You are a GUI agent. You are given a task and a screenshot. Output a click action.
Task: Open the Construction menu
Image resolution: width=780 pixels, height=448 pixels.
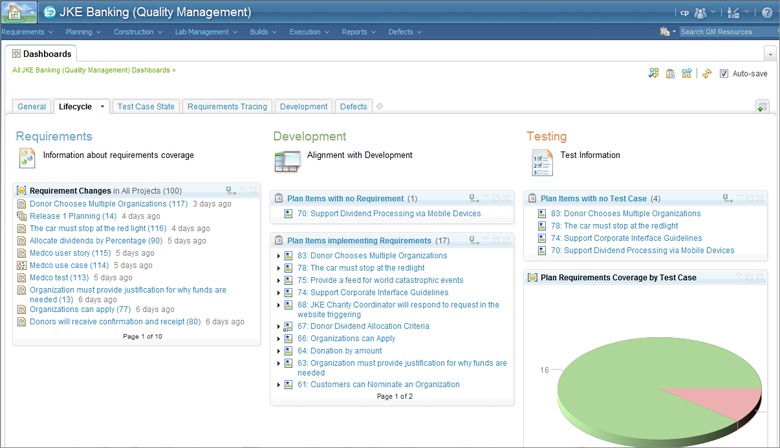click(x=138, y=32)
